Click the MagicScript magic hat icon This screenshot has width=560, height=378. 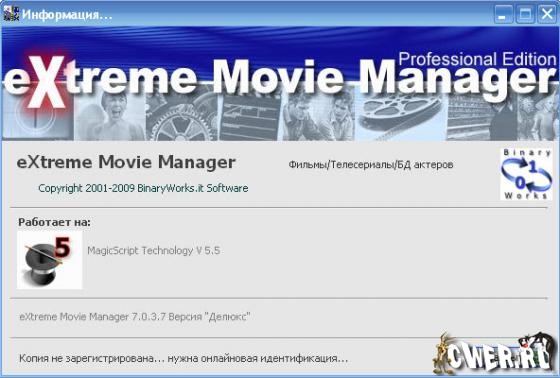[49, 260]
